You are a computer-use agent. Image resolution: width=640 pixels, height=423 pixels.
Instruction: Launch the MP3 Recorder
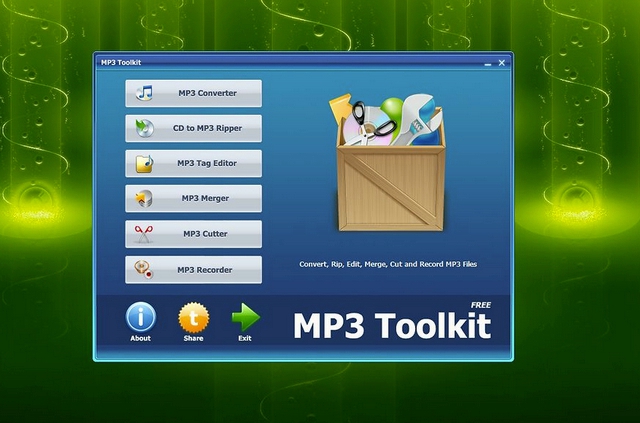193,270
